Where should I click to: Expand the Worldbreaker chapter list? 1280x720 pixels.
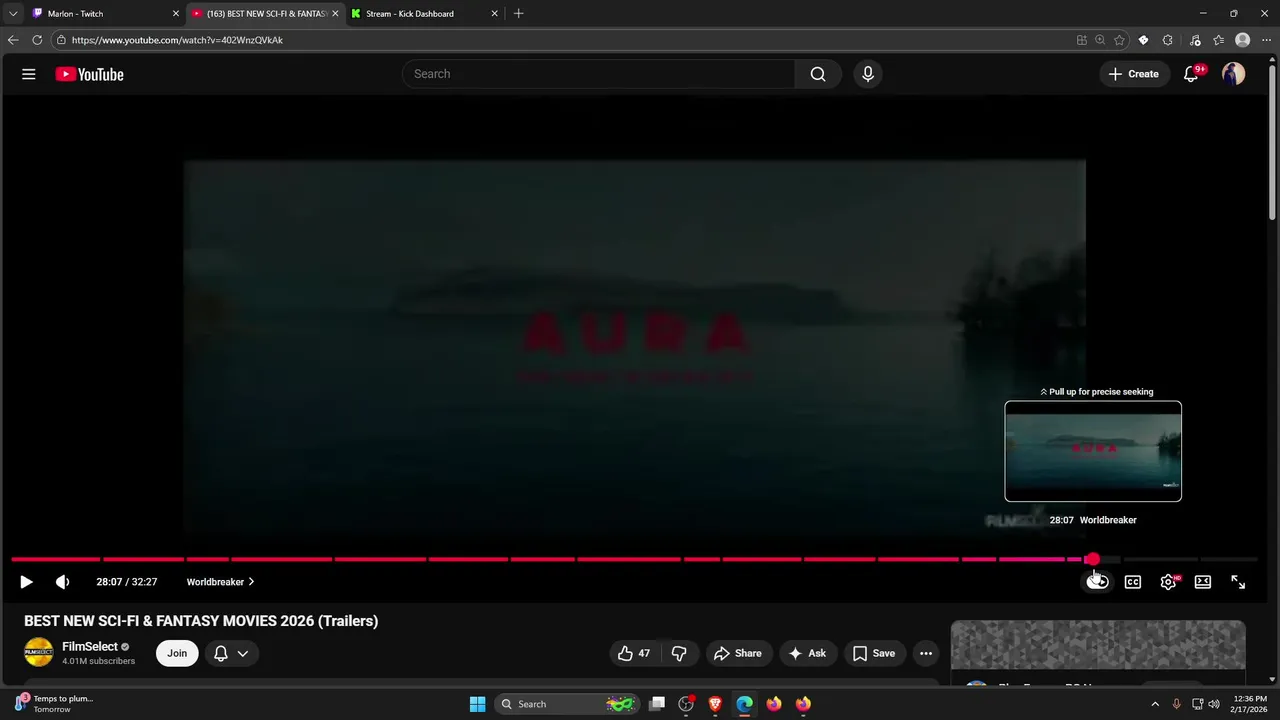point(220,582)
